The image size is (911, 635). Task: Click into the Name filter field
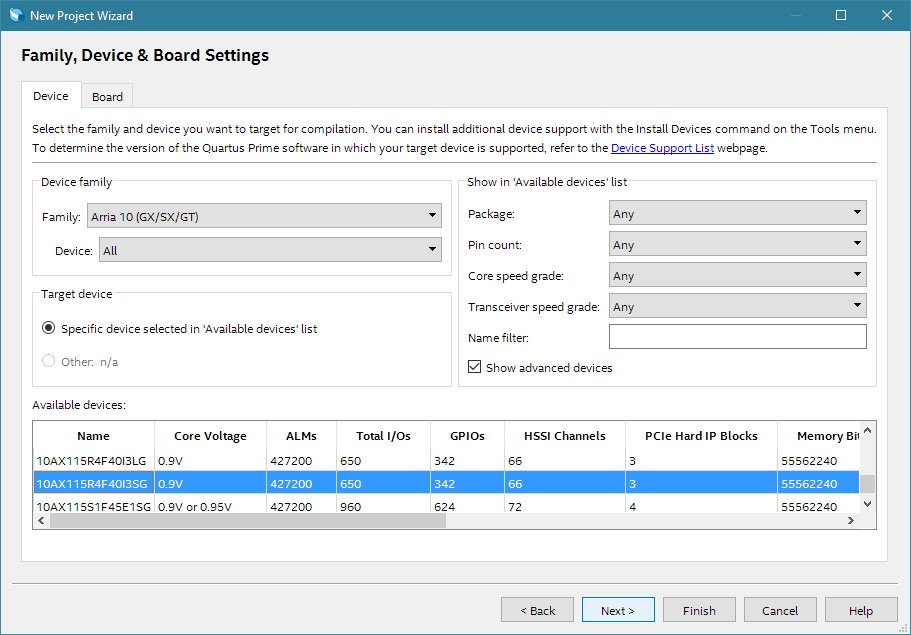(x=737, y=337)
